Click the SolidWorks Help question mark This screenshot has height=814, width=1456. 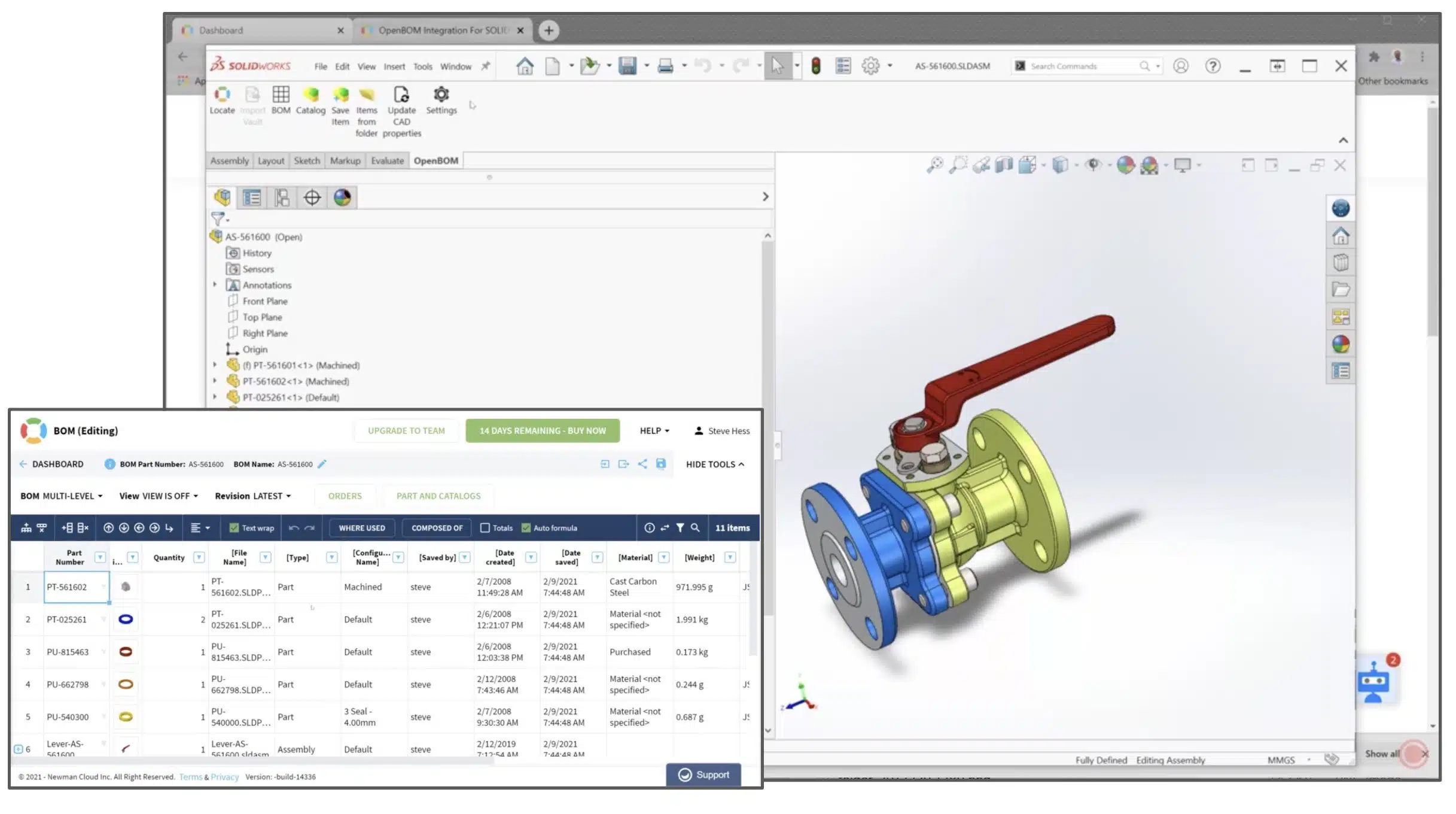click(1213, 66)
